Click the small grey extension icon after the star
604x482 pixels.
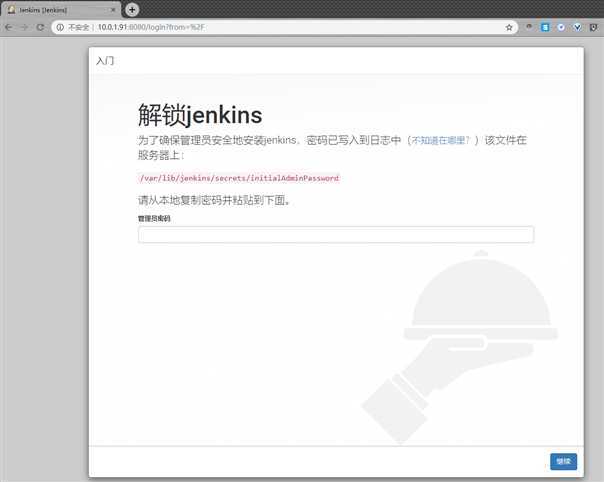529,27
